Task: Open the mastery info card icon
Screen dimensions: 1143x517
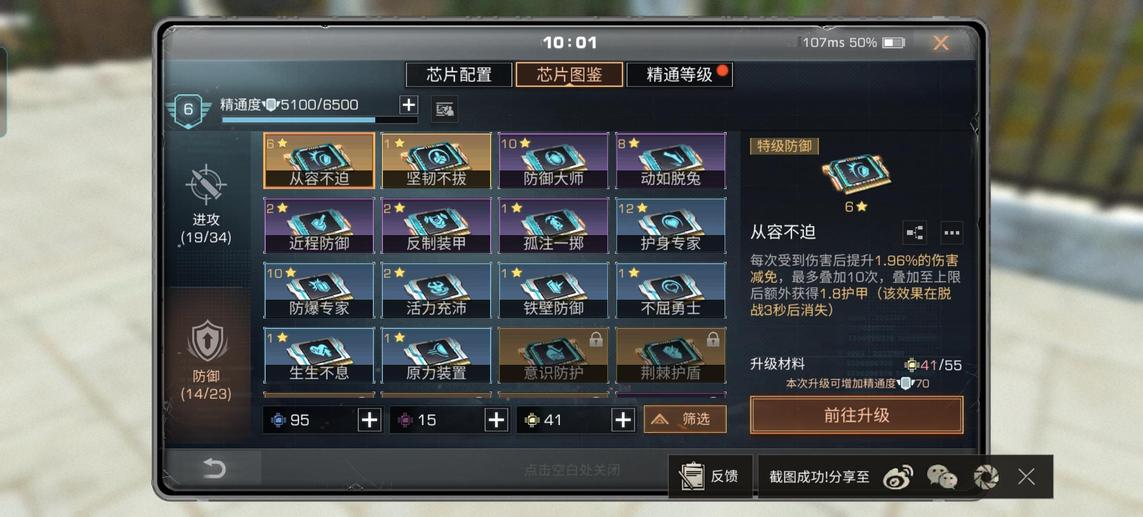Action: click(444, 109)
